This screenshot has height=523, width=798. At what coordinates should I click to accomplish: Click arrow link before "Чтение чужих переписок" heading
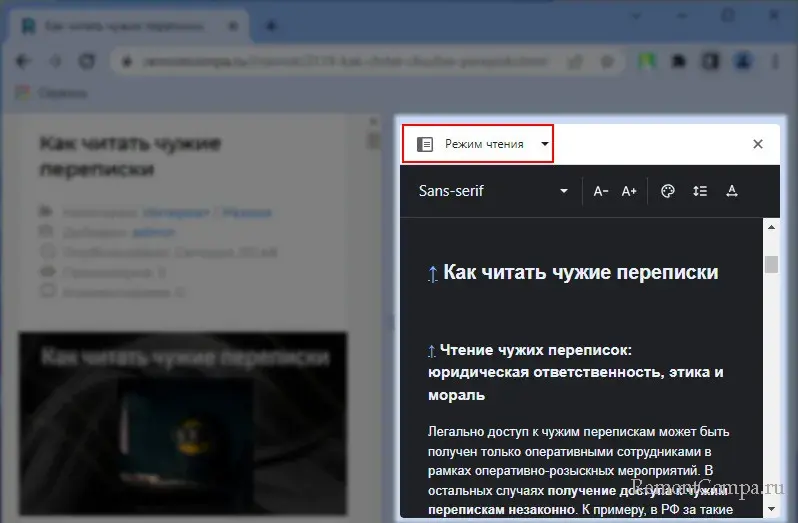click(432, 351)
